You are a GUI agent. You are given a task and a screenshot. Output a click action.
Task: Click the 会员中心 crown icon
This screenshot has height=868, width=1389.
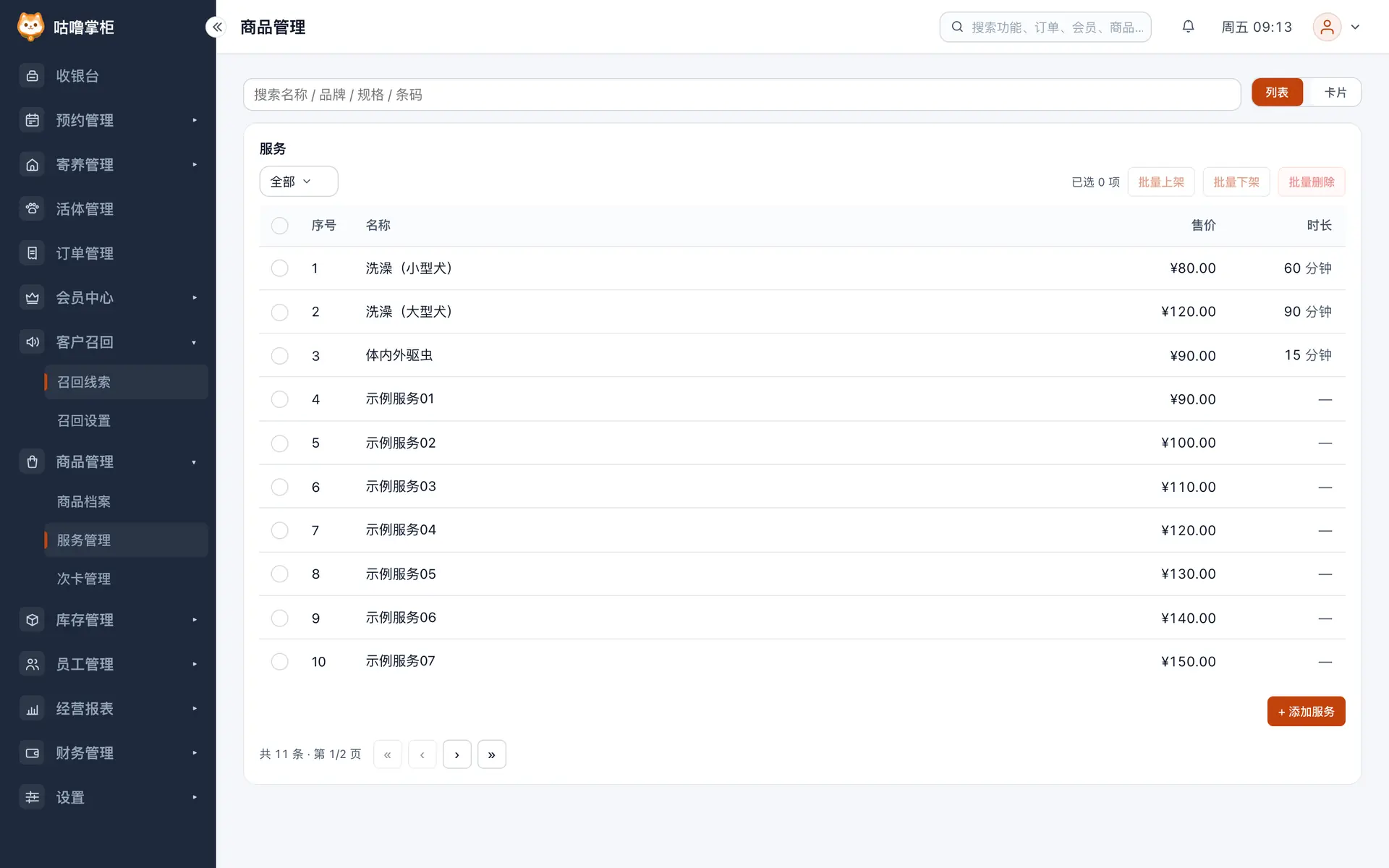(x=32, y=298)
